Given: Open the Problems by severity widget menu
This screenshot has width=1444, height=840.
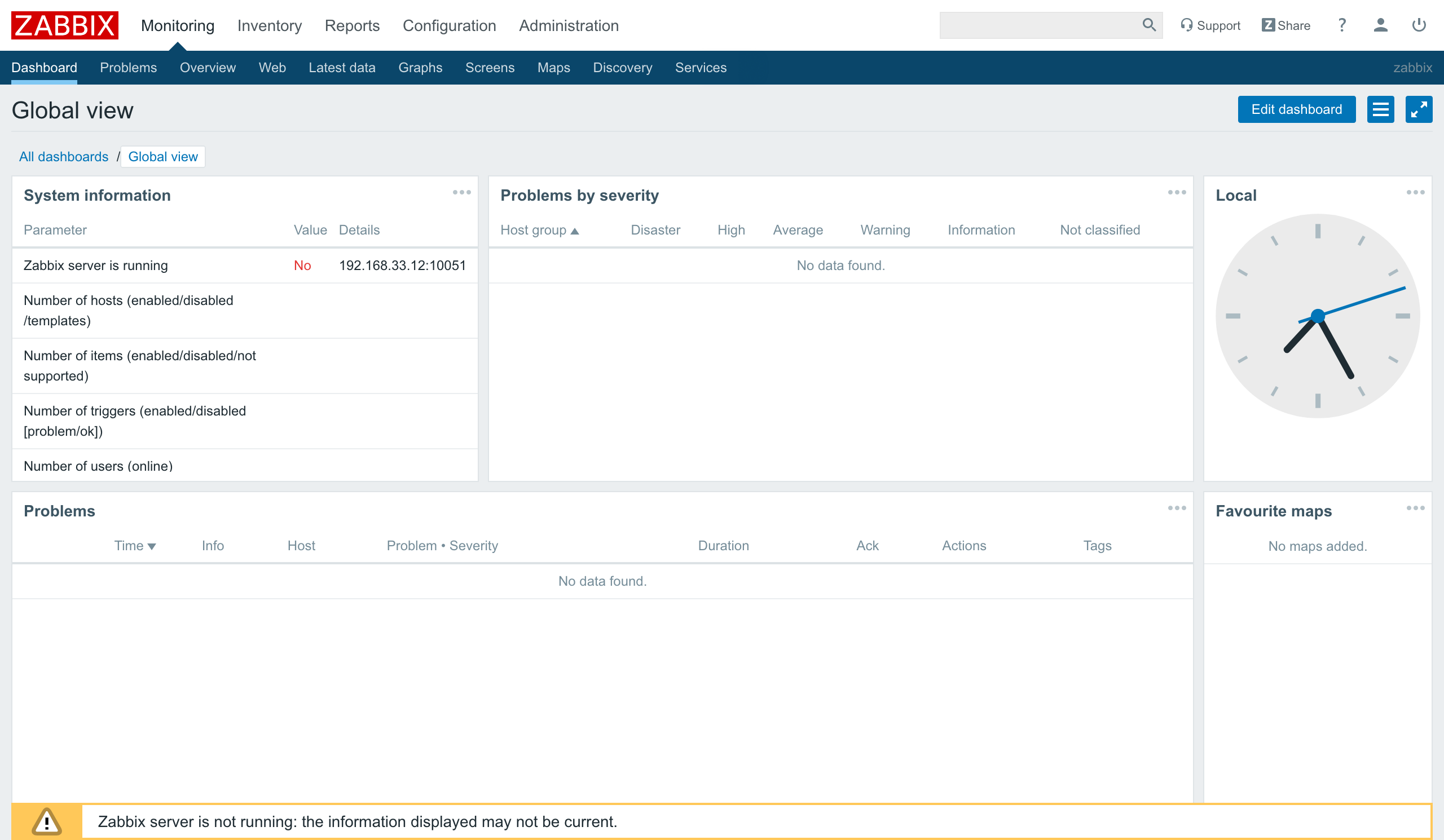Looking at the screenshot, I should [x=1177, y=192].
